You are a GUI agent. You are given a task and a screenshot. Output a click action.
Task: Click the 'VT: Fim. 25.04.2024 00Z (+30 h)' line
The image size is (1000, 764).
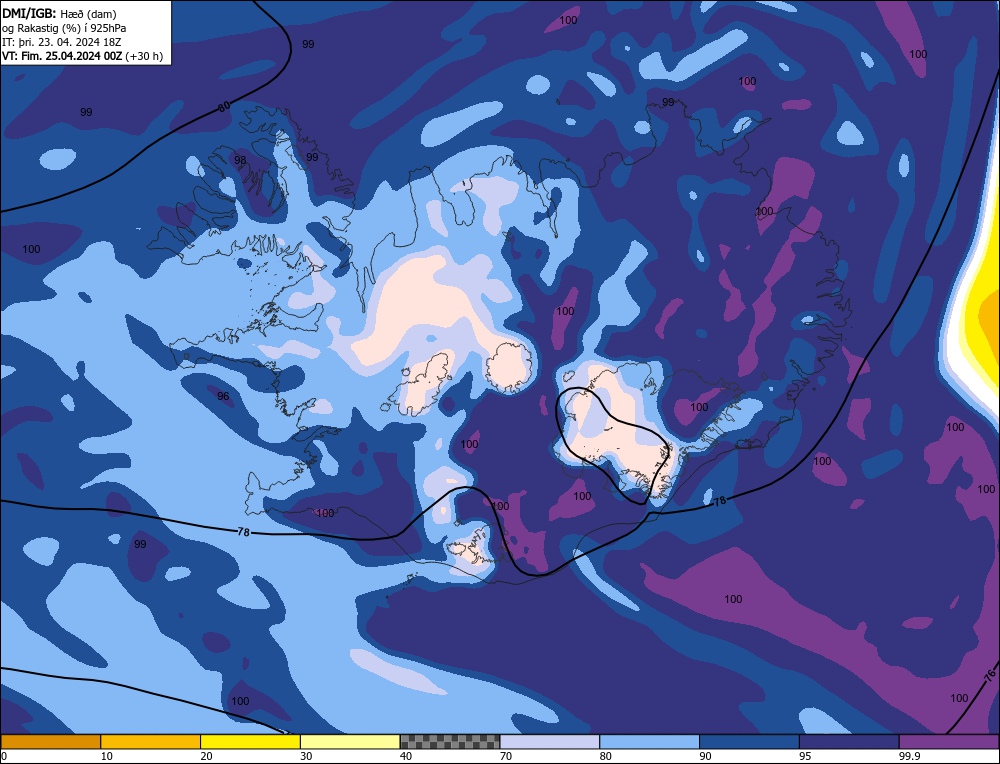pyautogui.click(x=82, y=55)
